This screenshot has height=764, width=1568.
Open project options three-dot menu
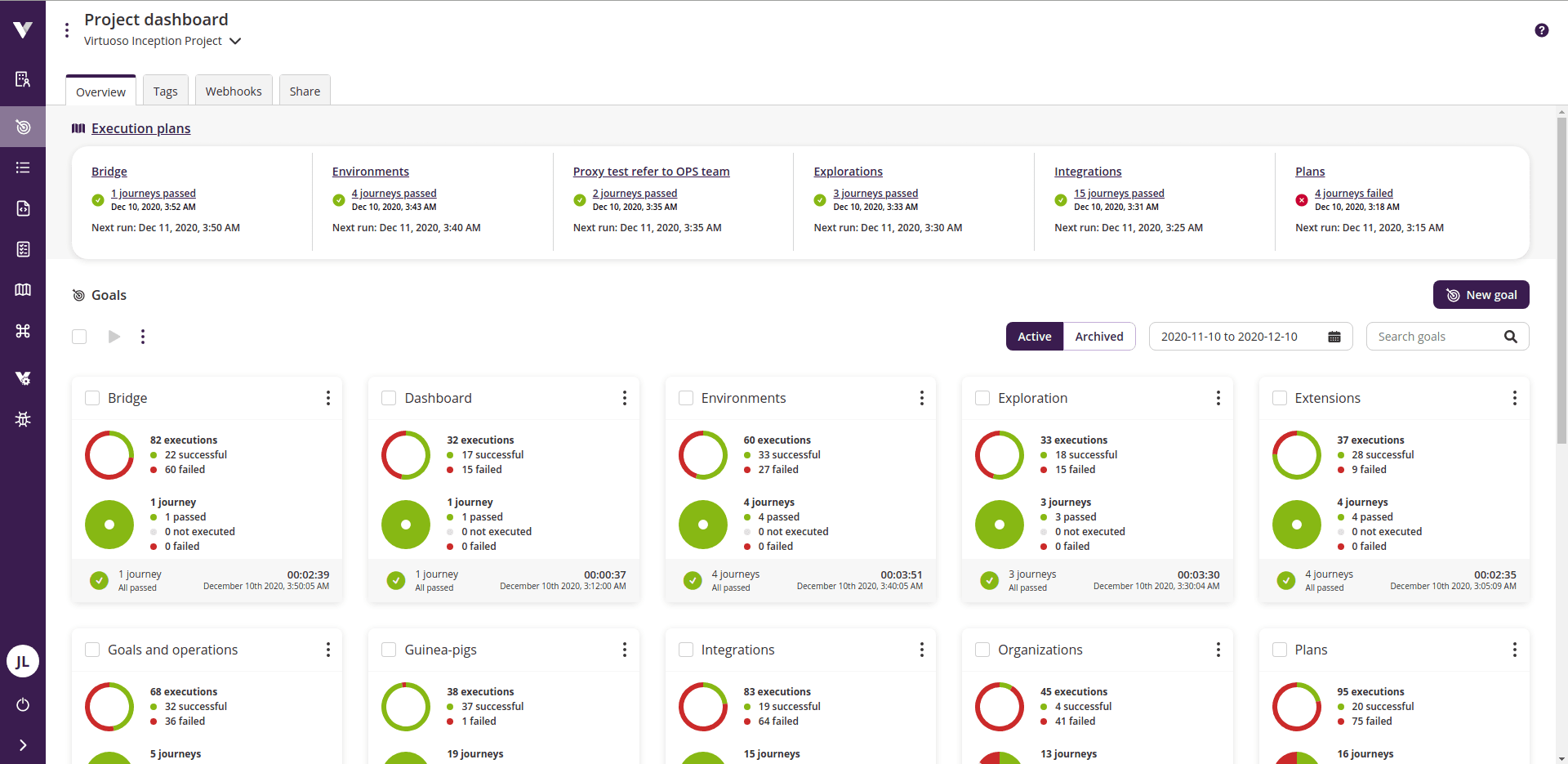point(67,30)
